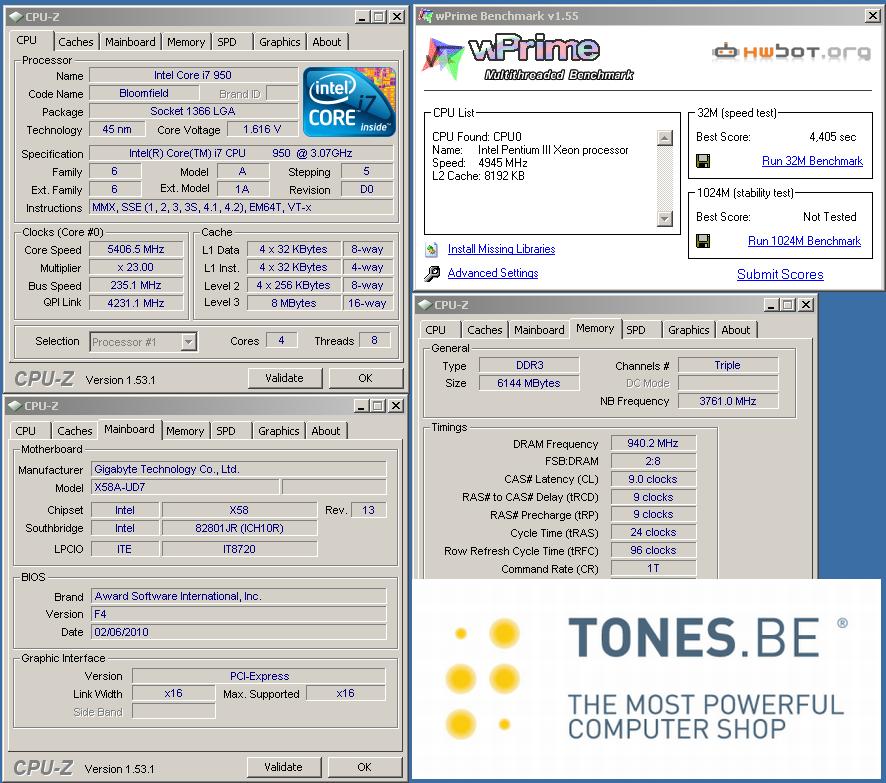Viewport: 886px width, 783px height.
Task: Switch to SPD tab in Mainboard CPU-Z window
Action: click(x=226, y=431)
